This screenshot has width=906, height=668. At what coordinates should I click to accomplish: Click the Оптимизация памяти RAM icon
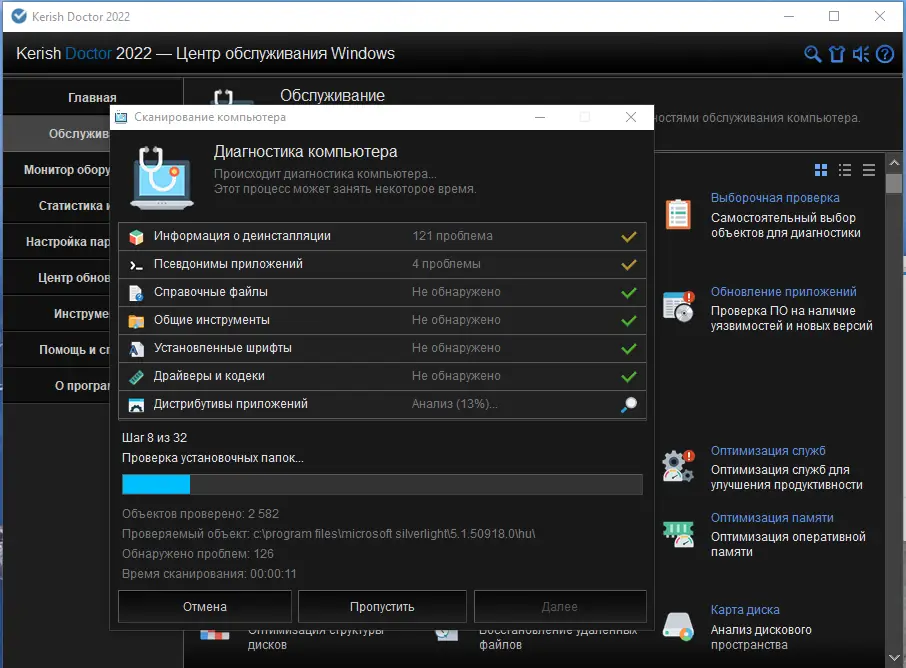pos(678,534)
